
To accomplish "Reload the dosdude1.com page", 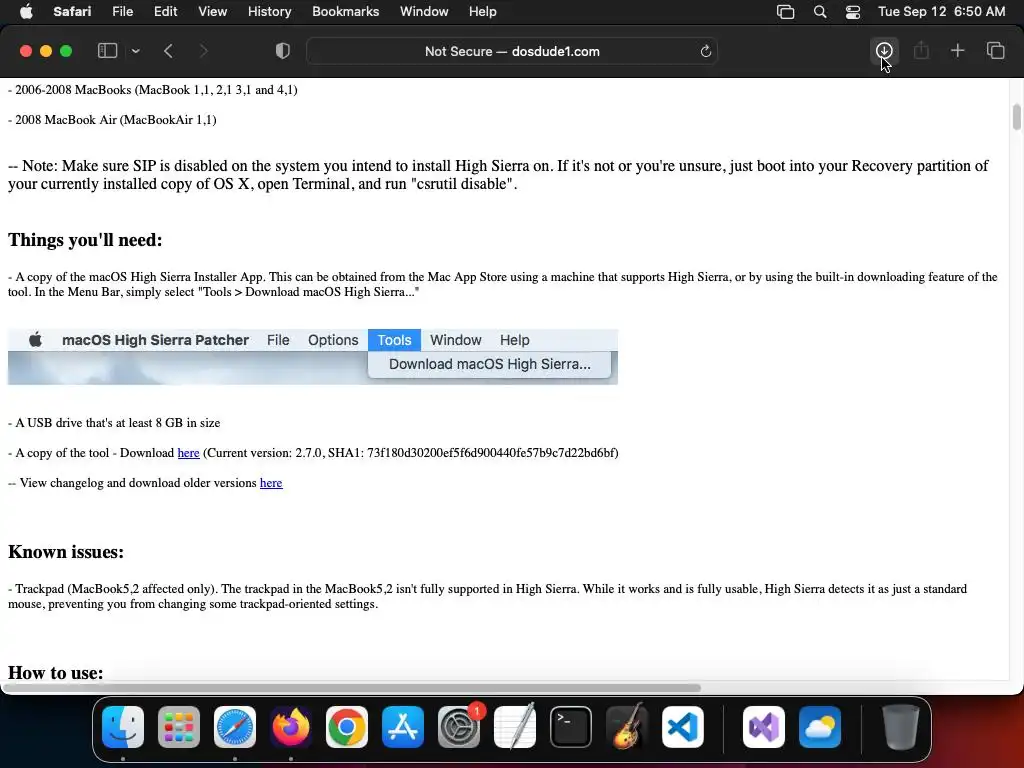I will (705, 52).
